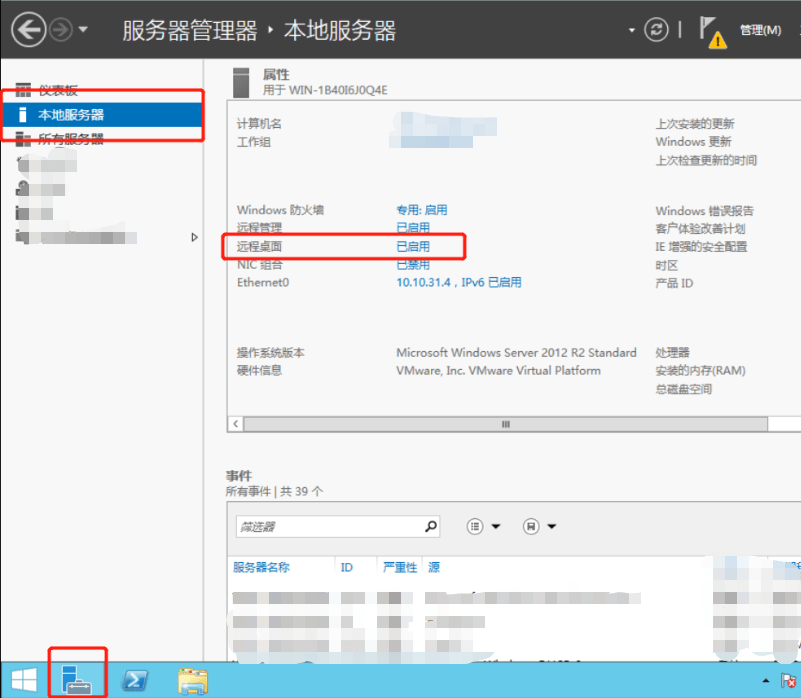Click the 客户体验改善计划 label
Screen dimensions: 801x698
pyautogui.click(x=700, y=228)
